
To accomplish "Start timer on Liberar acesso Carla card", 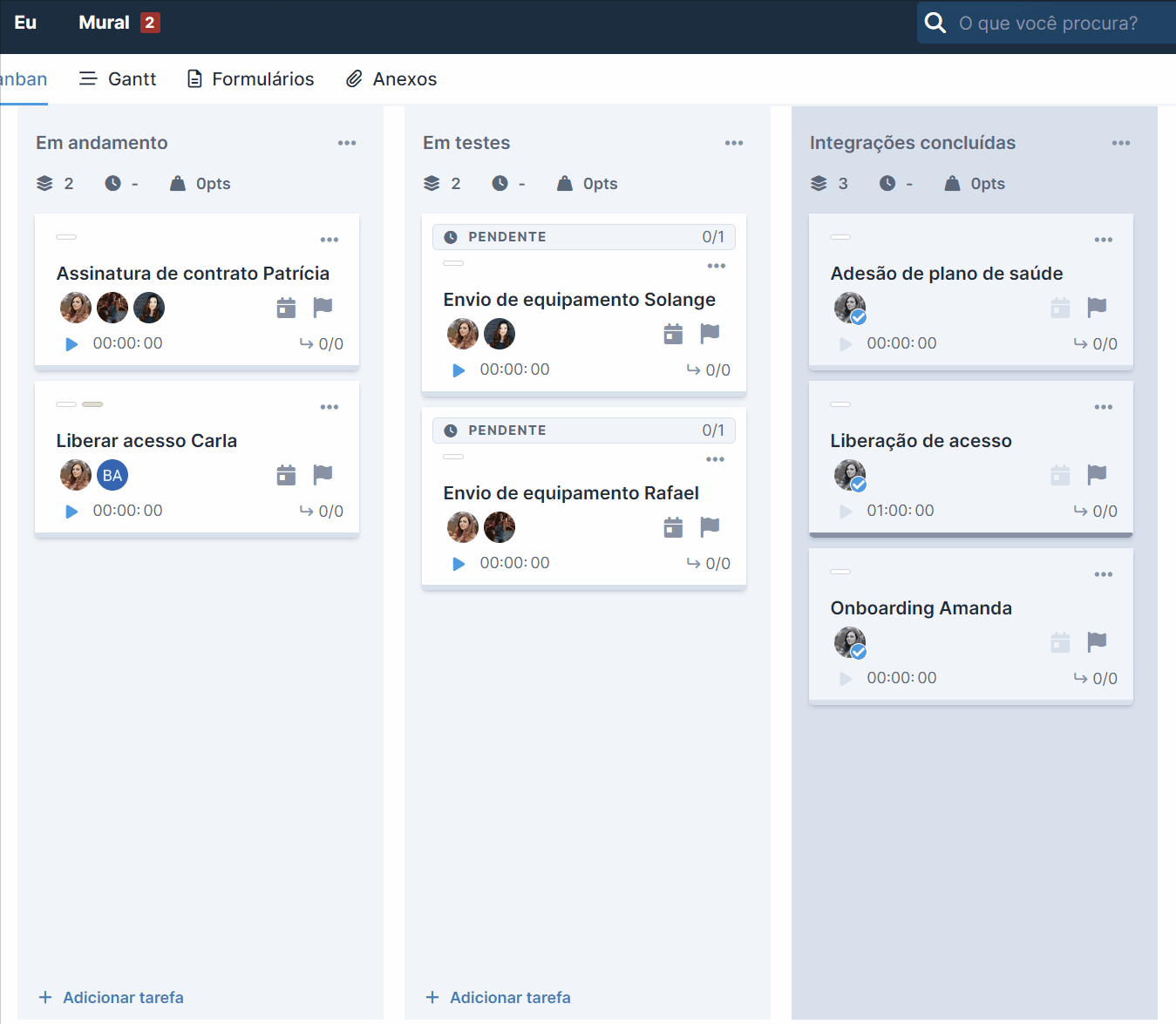I will coord(71,512).
